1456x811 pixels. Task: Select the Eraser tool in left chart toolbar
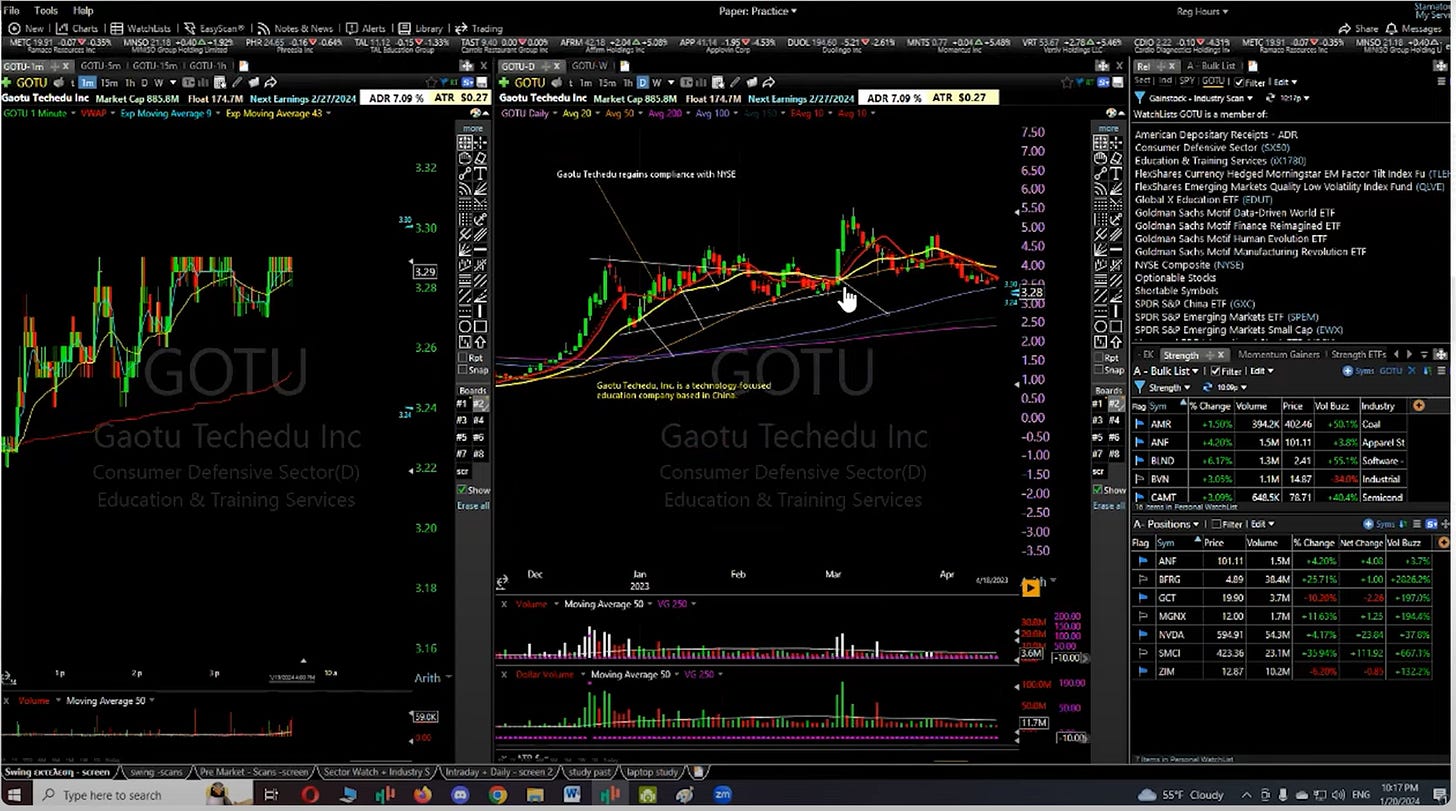pos(480,156)
